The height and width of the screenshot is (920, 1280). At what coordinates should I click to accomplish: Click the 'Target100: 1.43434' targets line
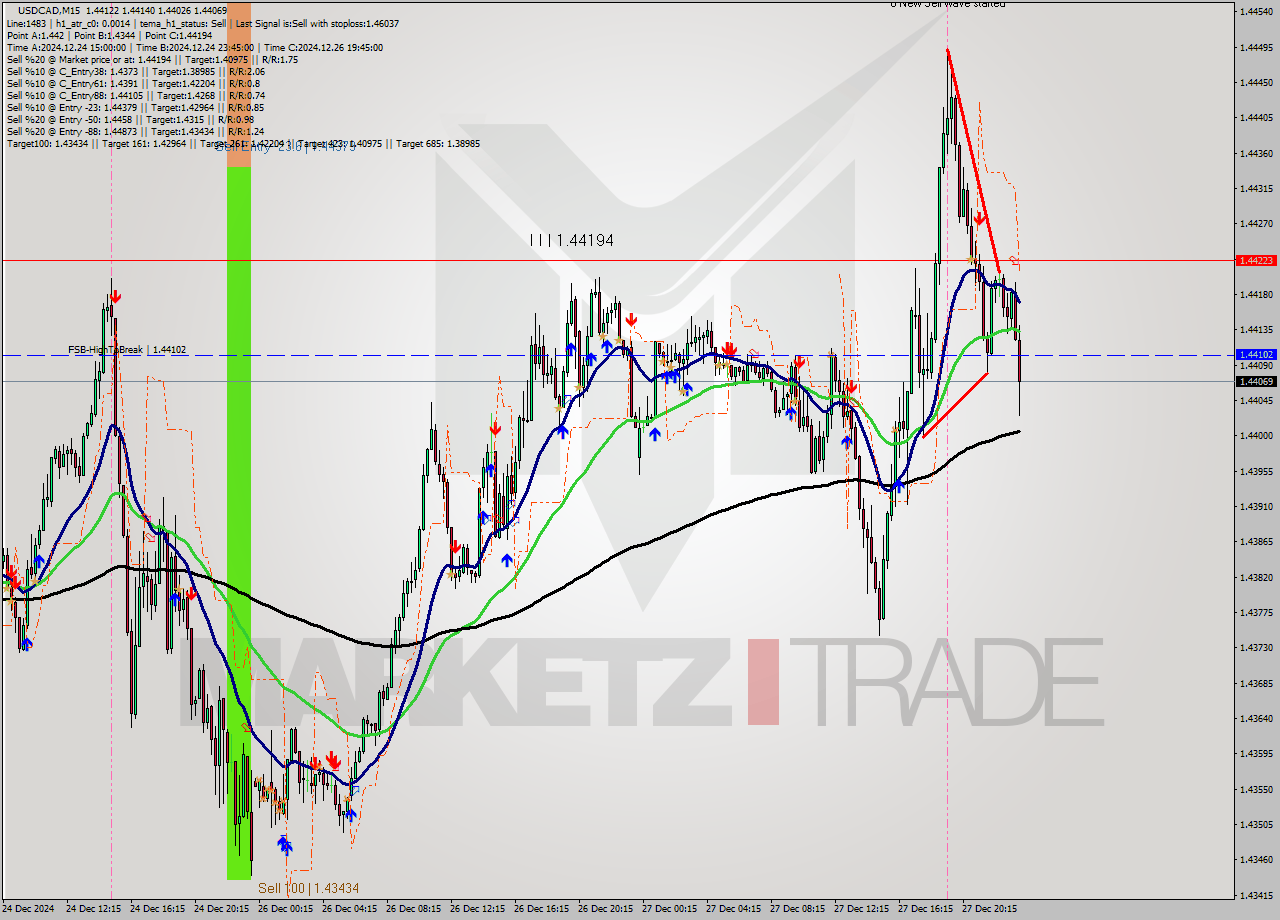(x=243, y=143)
